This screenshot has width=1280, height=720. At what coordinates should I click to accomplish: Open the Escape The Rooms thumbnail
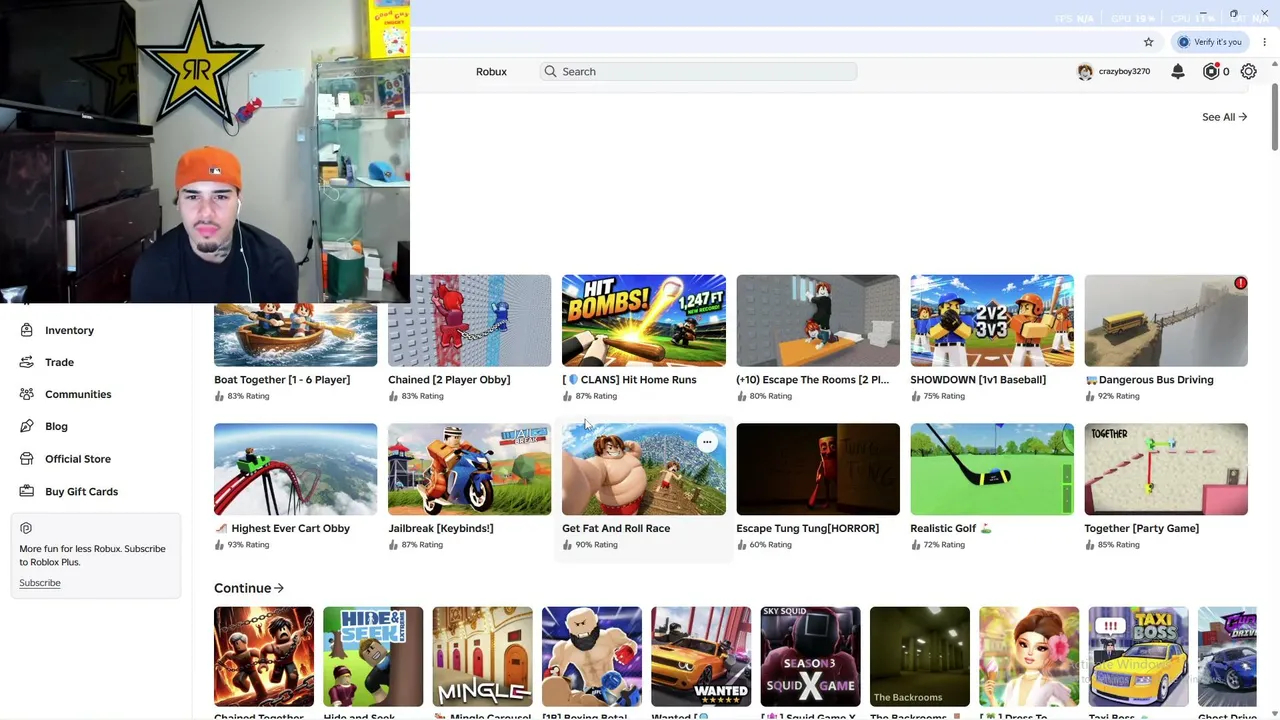click(x=818, y=321)
